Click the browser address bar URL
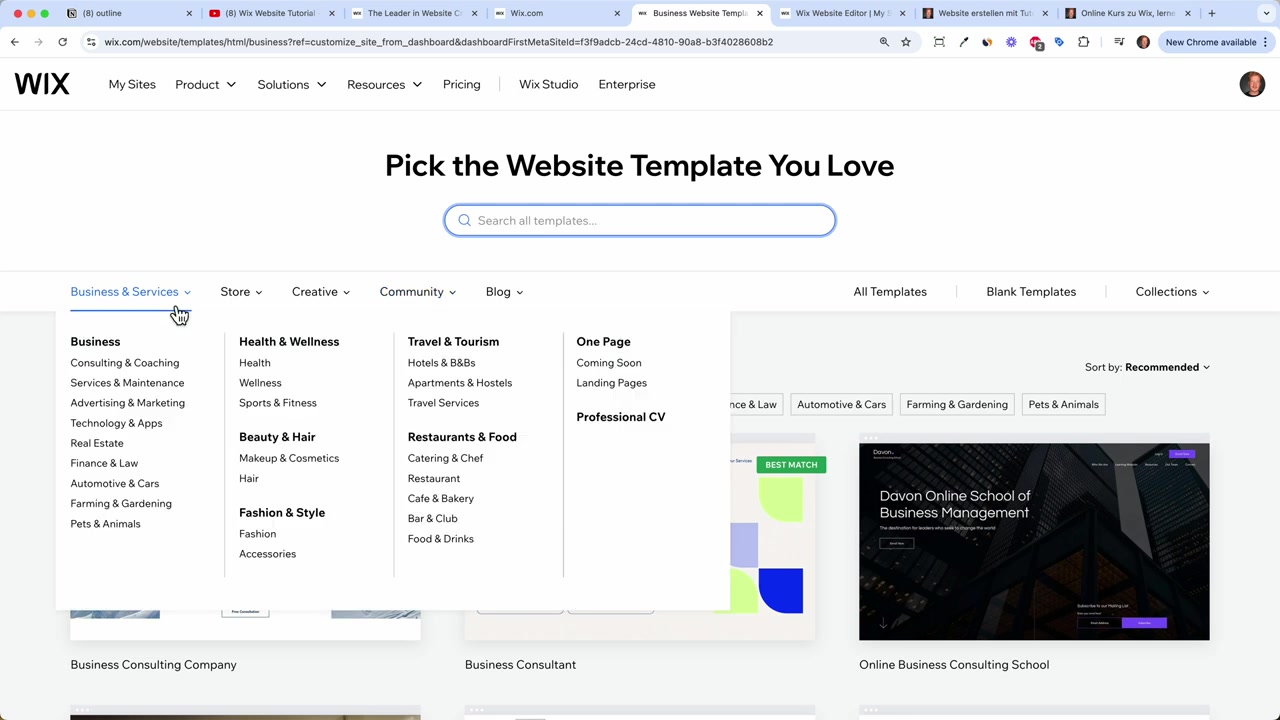This screenshot has height=720, width=1280. (x=439, y=42)
